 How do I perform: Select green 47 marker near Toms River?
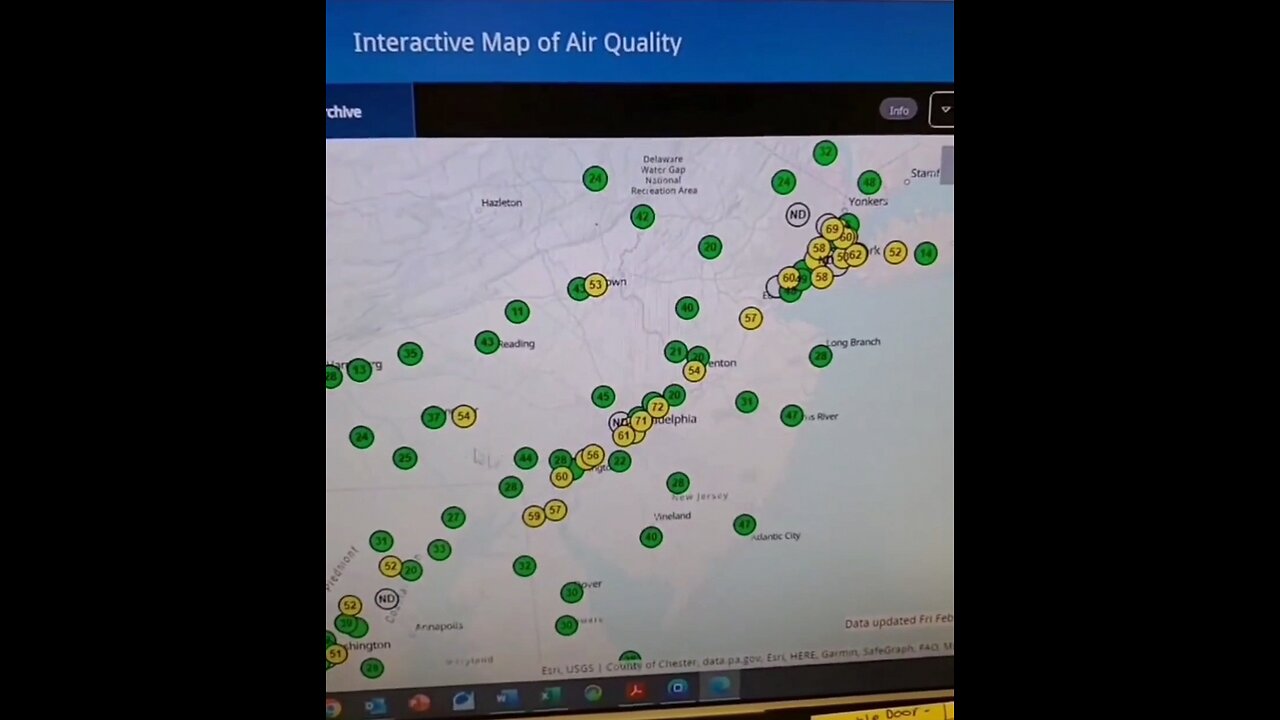pos(792,414)
